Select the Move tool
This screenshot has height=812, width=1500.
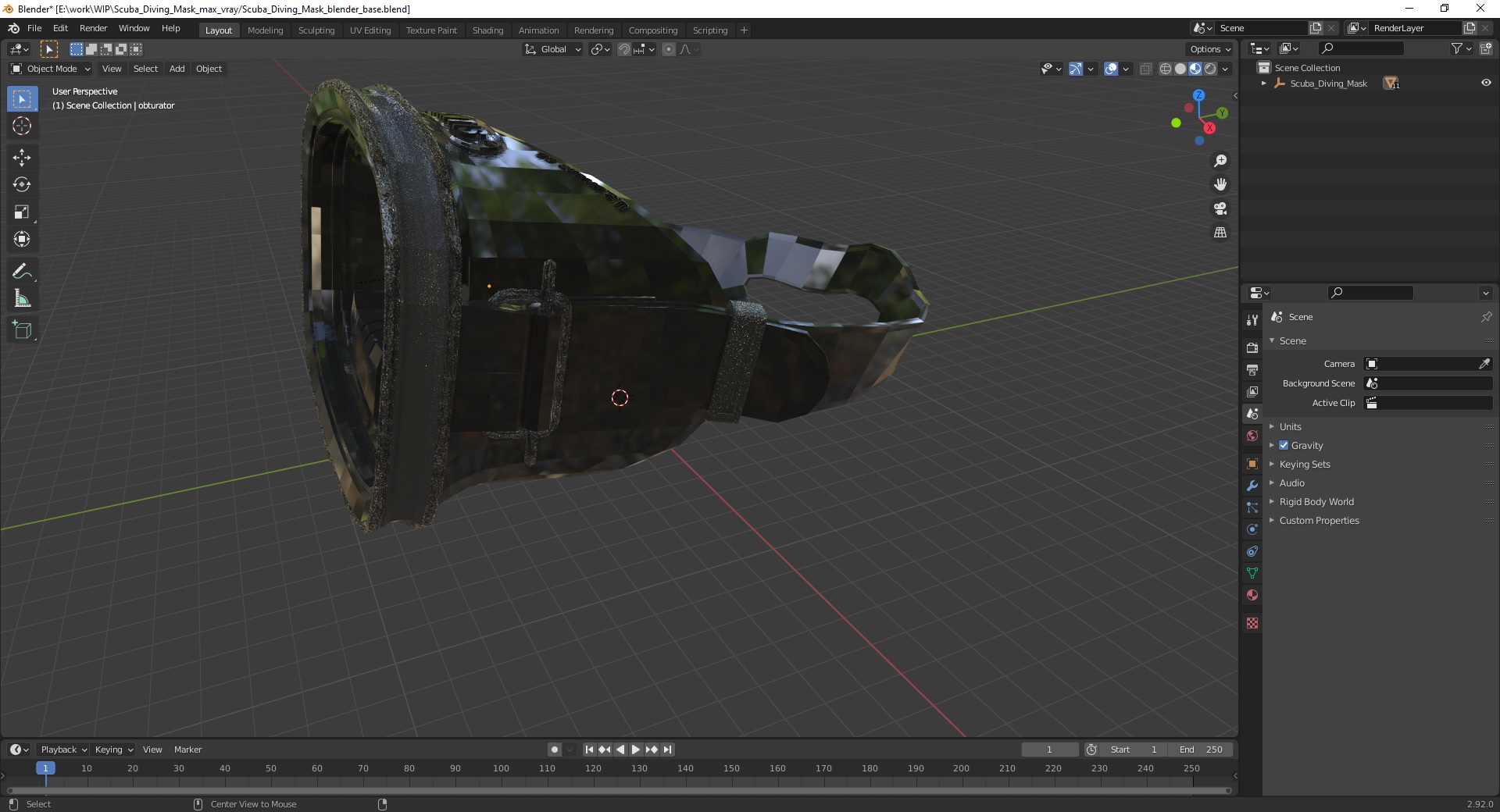(22, 158)
